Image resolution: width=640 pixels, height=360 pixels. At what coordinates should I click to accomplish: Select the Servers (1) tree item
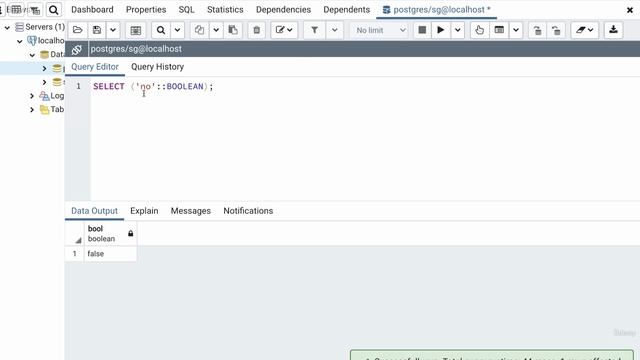45,27
